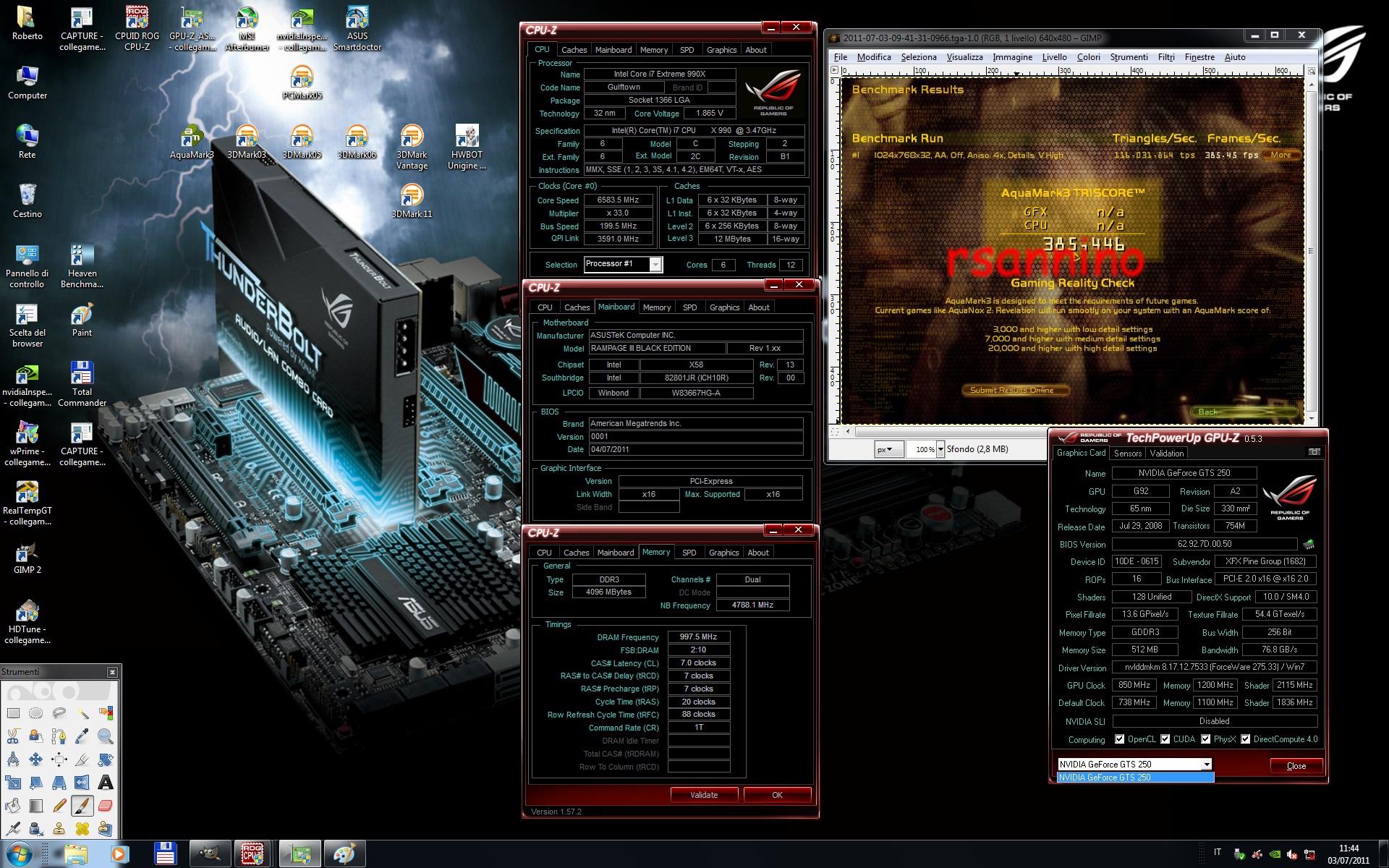Click the GIMP vertical scrollbar
The height and width of the screenshot is (868, 1389).
pos(1311,250)
